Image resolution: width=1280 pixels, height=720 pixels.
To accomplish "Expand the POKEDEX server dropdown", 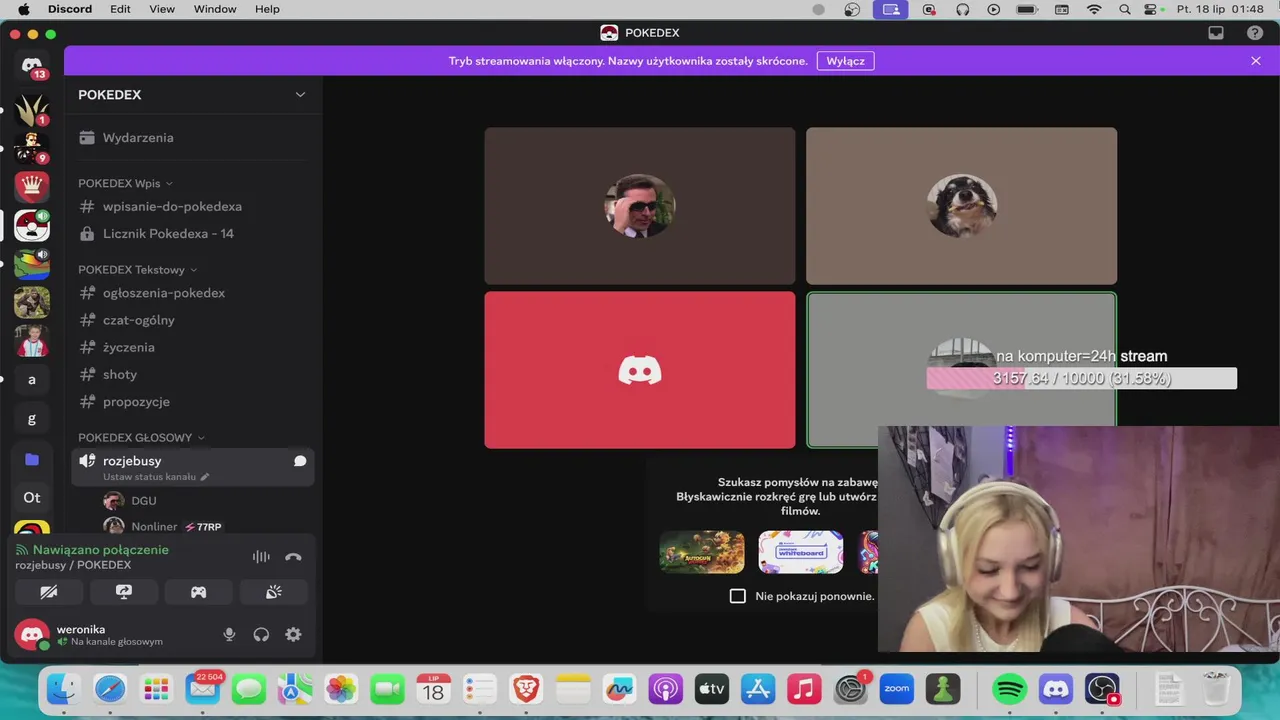I will [300, 95].
